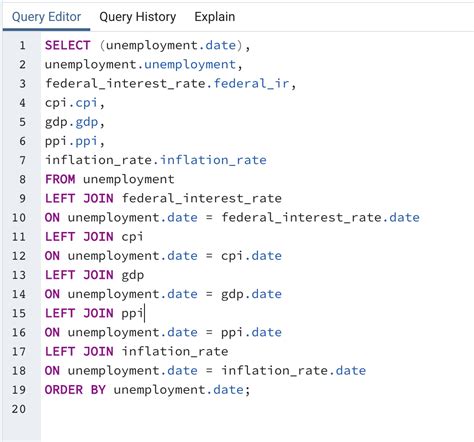The height and width of the screenshot is (442, 474).
Task: Click inflation_rate column on line 7
Action: [213, 160]
